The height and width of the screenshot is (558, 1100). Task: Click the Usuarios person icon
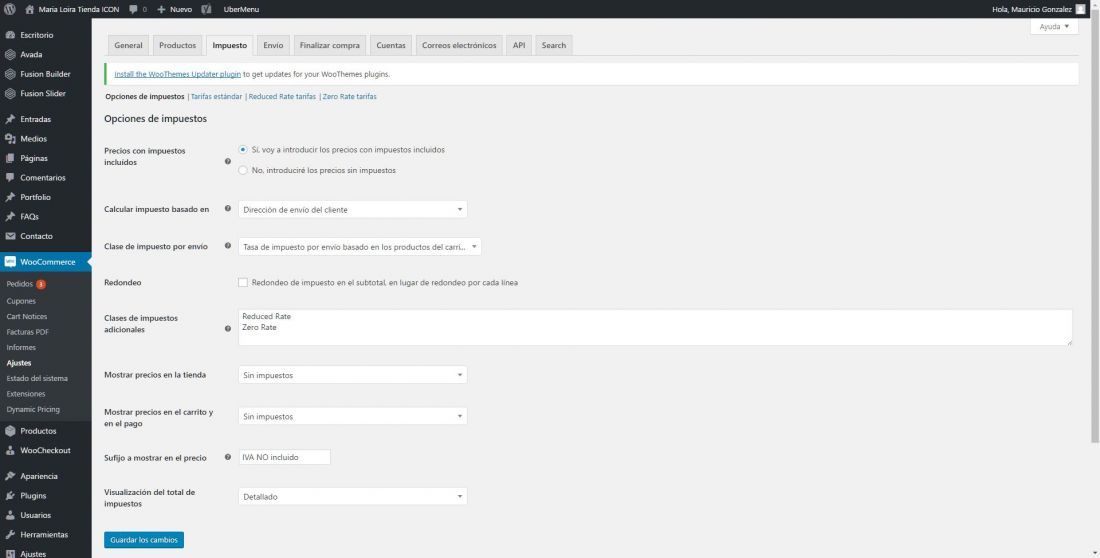tap(10, 515)
